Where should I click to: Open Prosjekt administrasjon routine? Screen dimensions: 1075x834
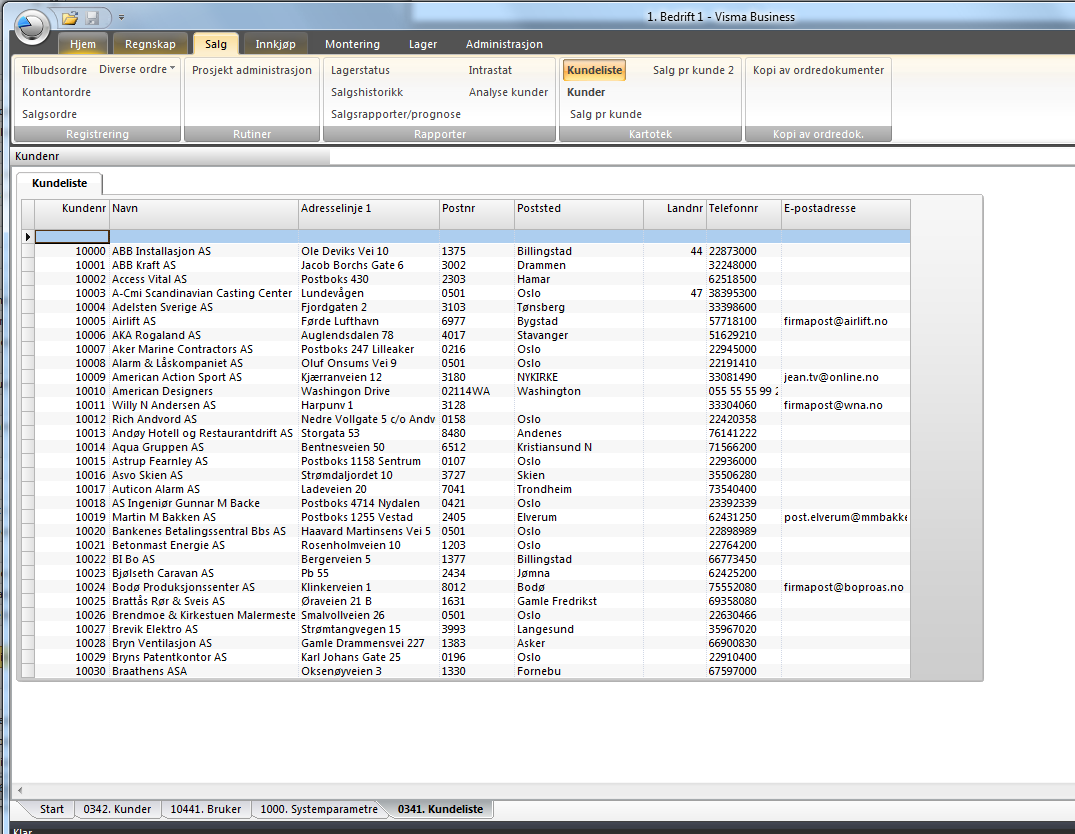tap(252, 70)
